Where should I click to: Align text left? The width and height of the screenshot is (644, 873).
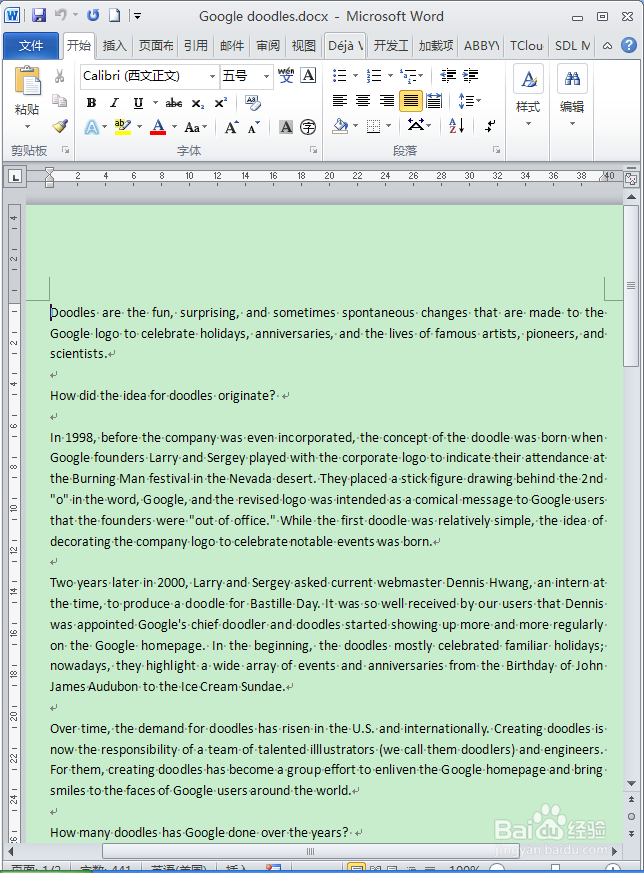pos(340,101)
